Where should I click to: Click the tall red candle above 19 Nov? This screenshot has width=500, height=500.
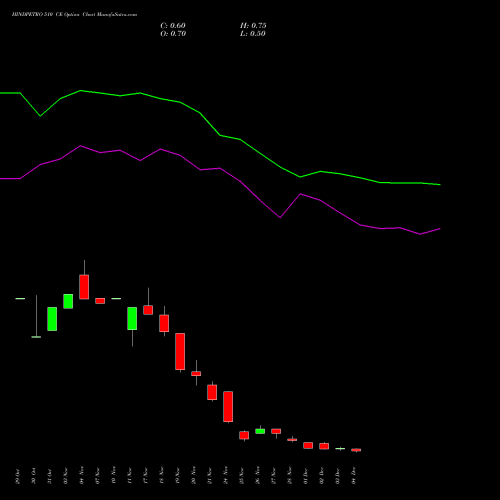180,351
